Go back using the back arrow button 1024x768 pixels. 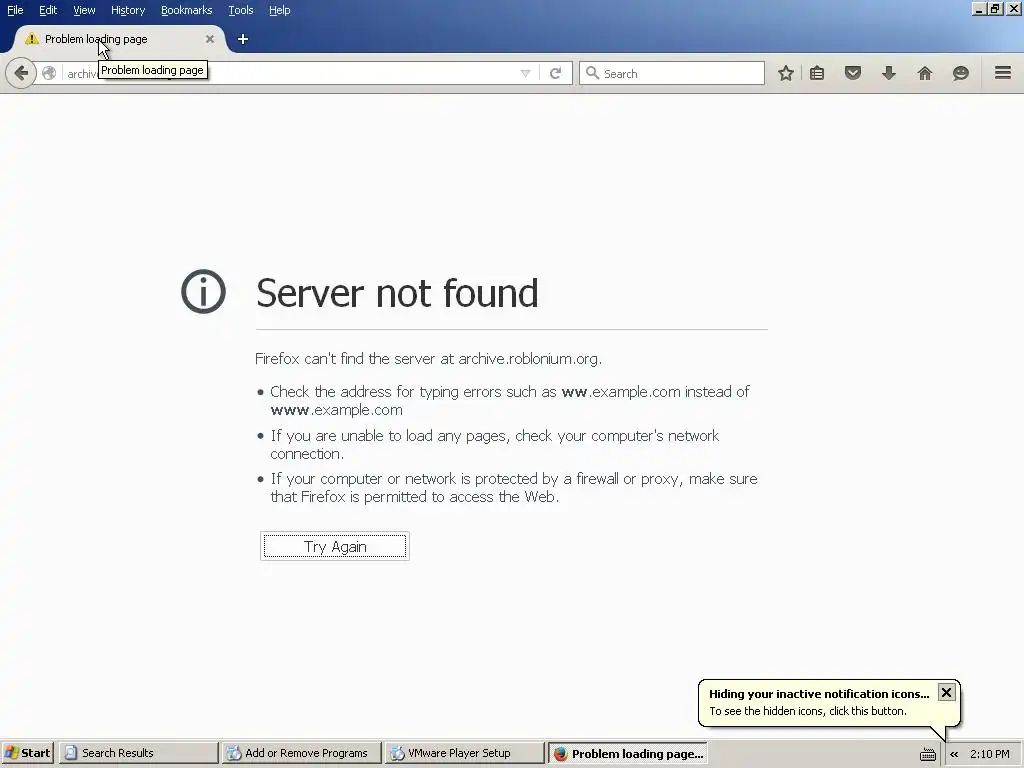20,72
